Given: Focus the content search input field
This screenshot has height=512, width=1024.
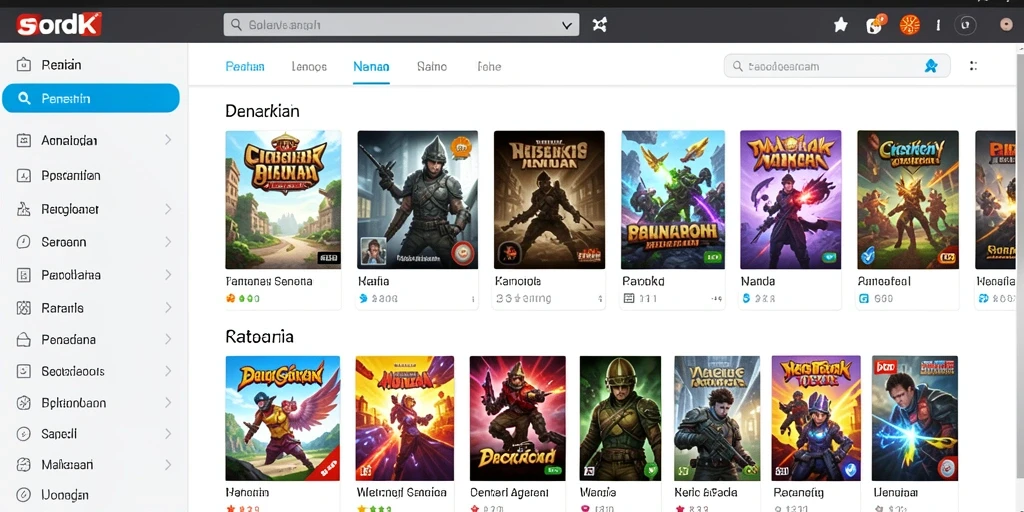Looking at the screenshot, I should 837,66.
